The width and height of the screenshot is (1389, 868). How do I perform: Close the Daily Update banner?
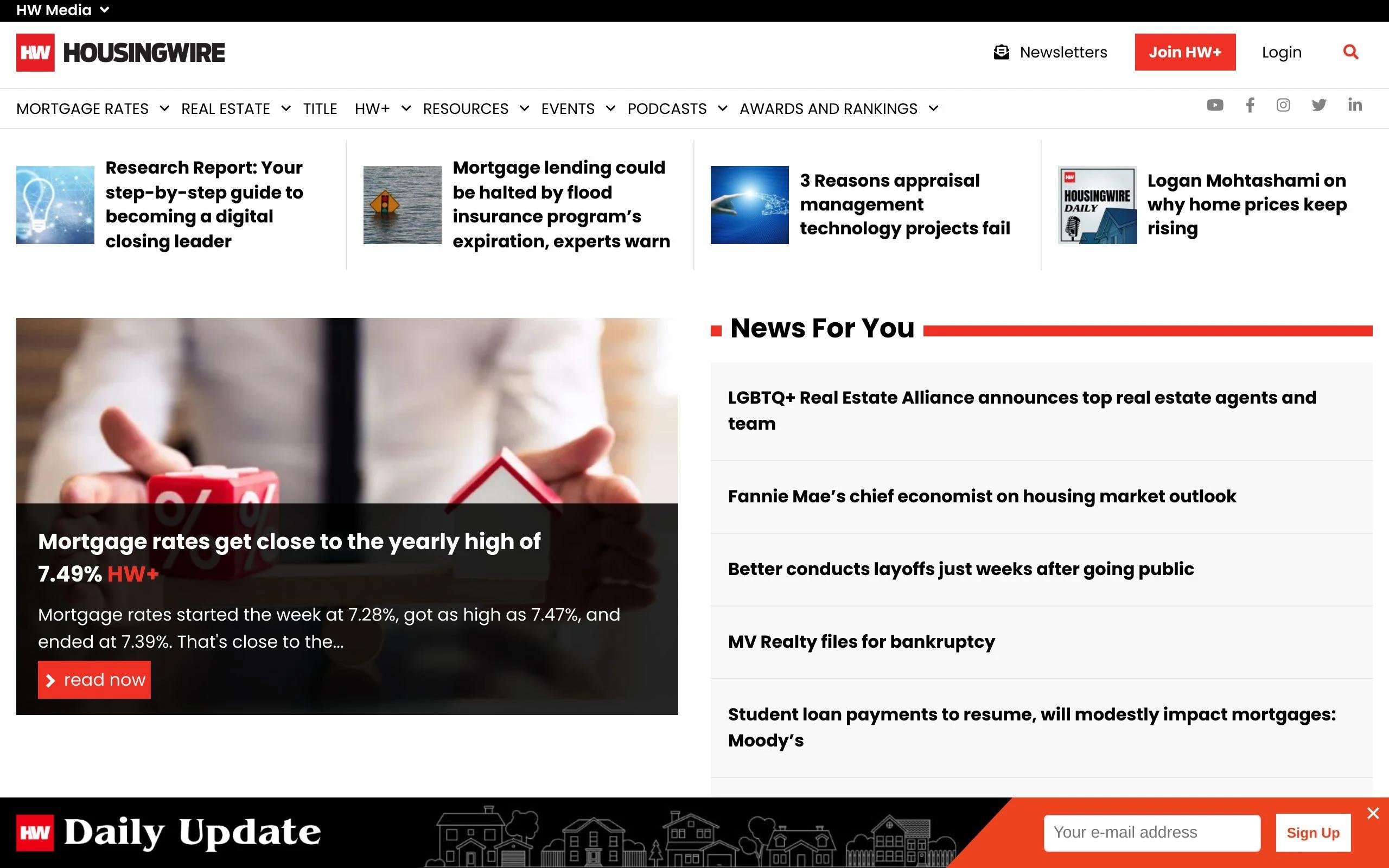[1372, 813]
